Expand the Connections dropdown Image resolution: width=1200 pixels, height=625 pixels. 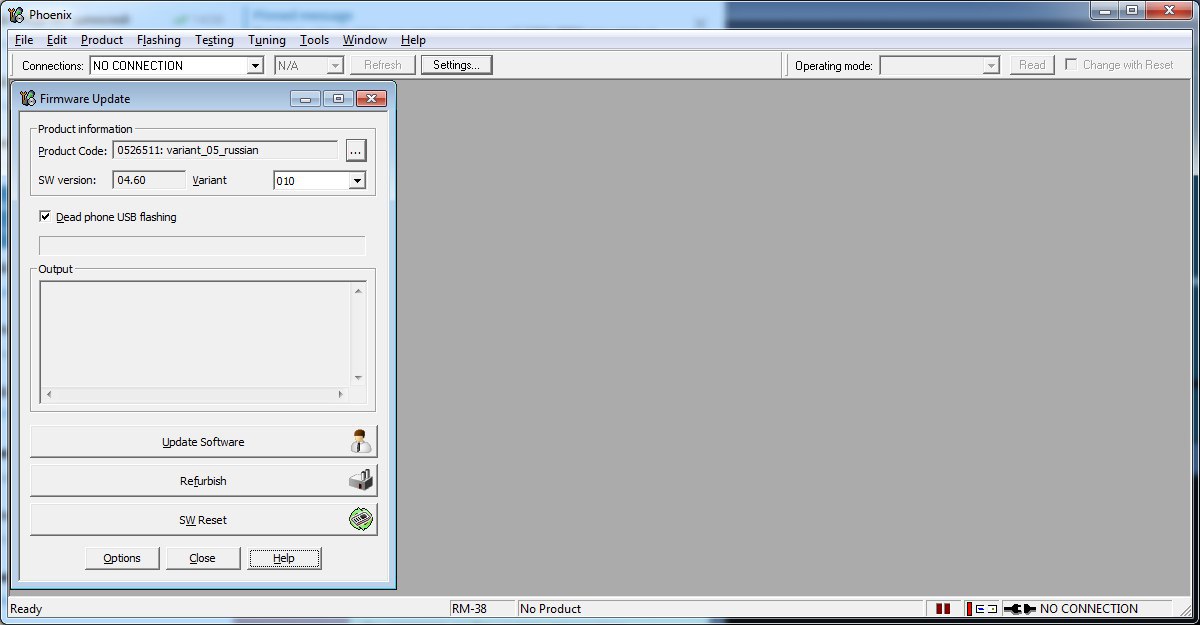pos(254,65)
